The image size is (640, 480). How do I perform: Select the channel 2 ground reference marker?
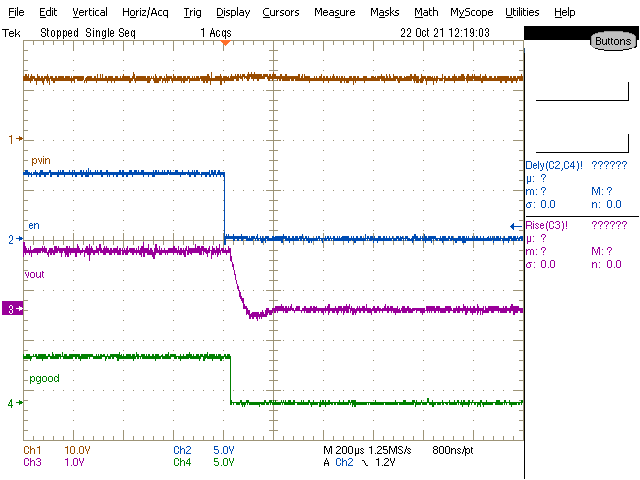point(16,239)
